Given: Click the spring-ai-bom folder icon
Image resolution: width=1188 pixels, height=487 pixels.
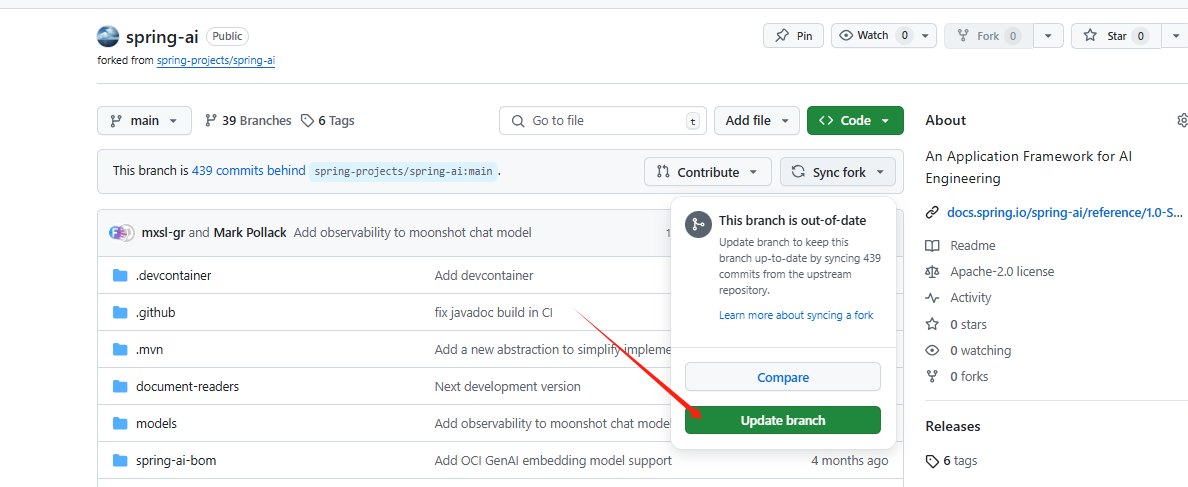Looking at the screenshot, I should pos(120,460).
